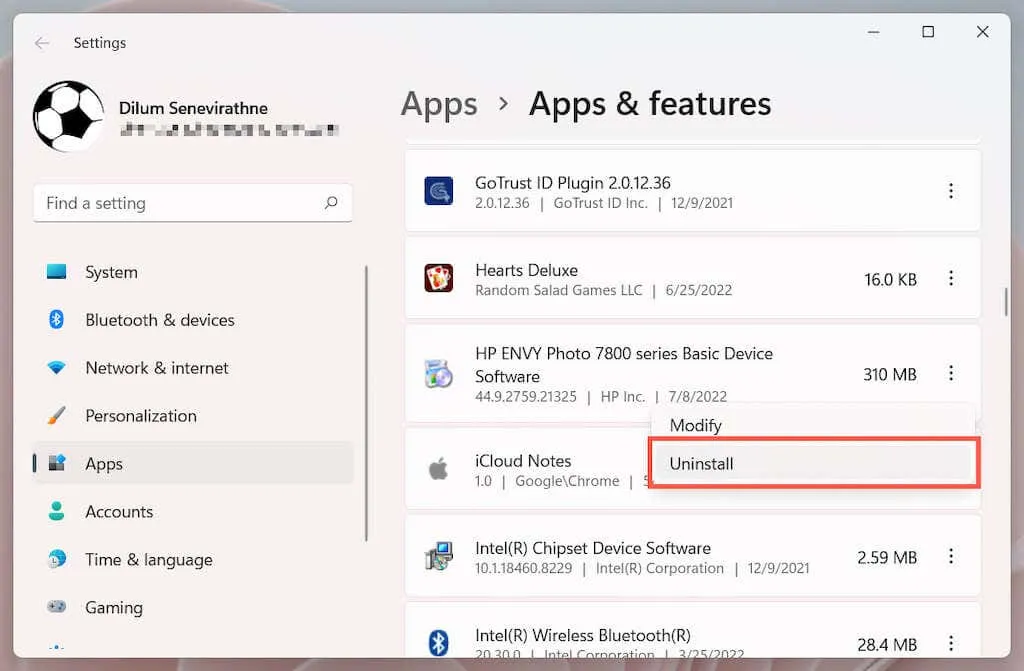Open Bluetooth & devices settings
The image size is (1024, 671).
[160, 320]
